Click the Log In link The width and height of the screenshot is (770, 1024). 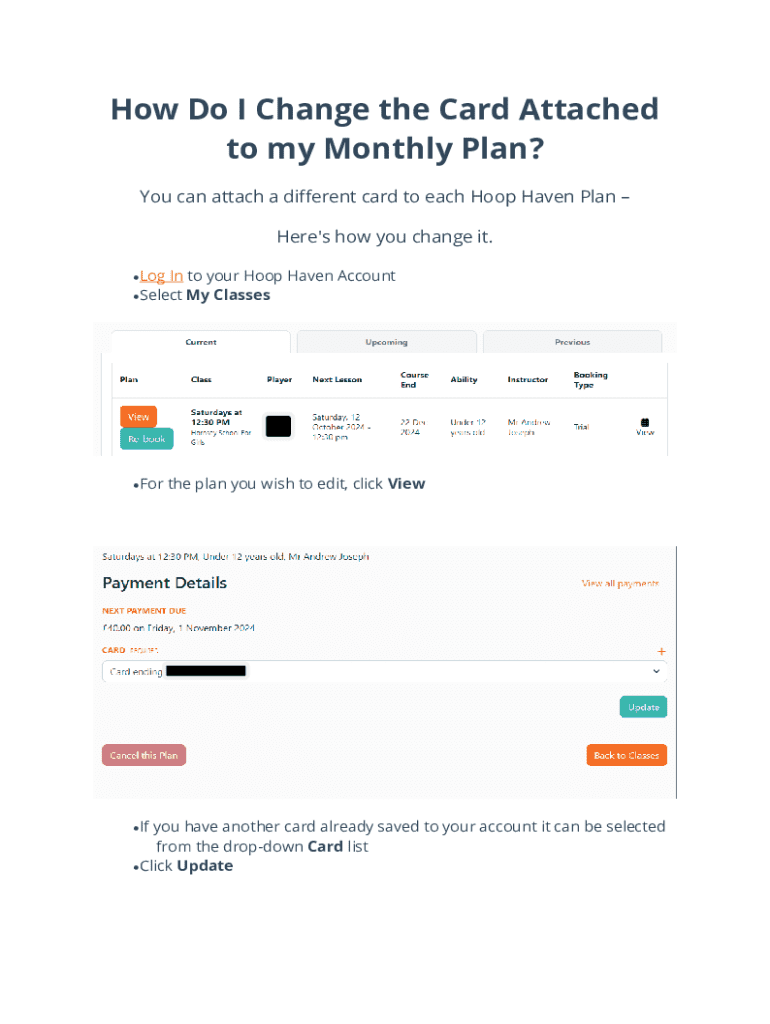(161, 276)
